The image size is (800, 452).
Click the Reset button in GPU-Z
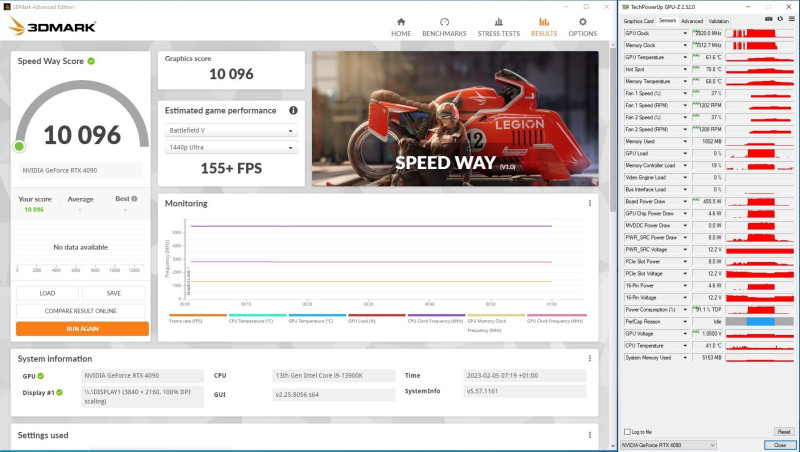coord(784,432)
